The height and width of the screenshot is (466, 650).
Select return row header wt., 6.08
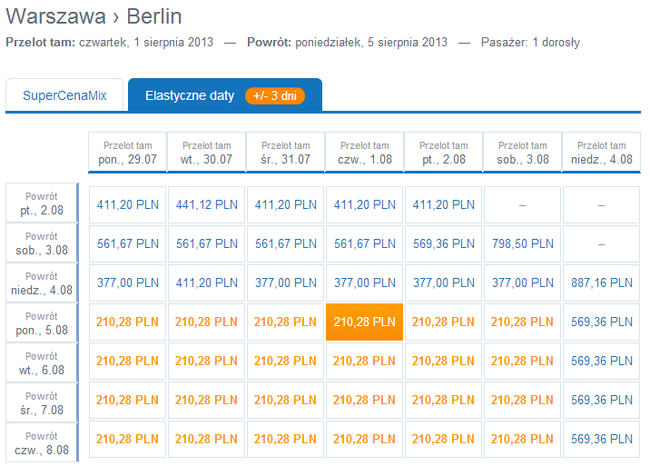(43, 361)
